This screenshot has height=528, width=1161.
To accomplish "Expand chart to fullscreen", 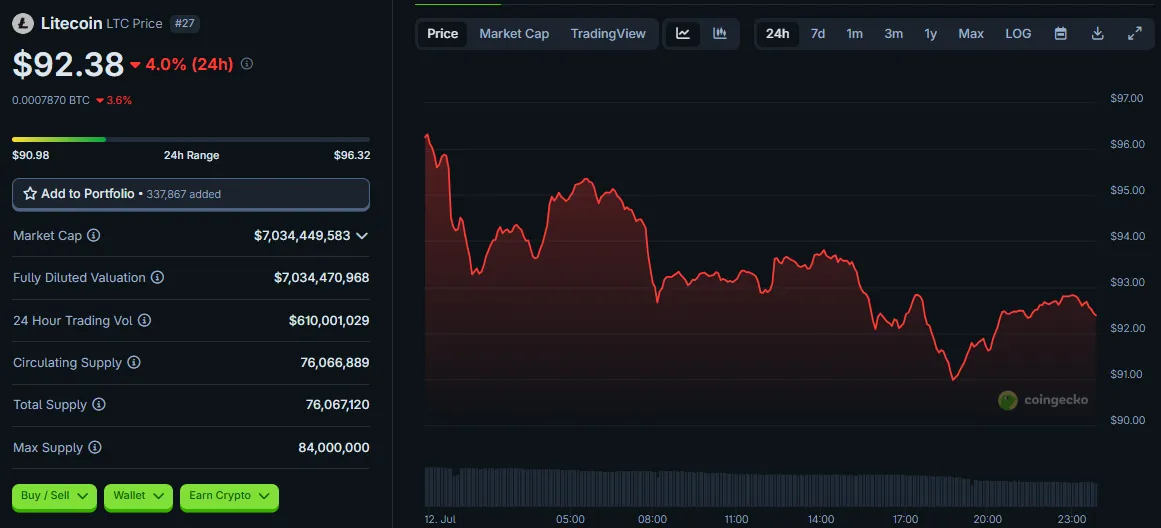I will (x=1134, y=33).
